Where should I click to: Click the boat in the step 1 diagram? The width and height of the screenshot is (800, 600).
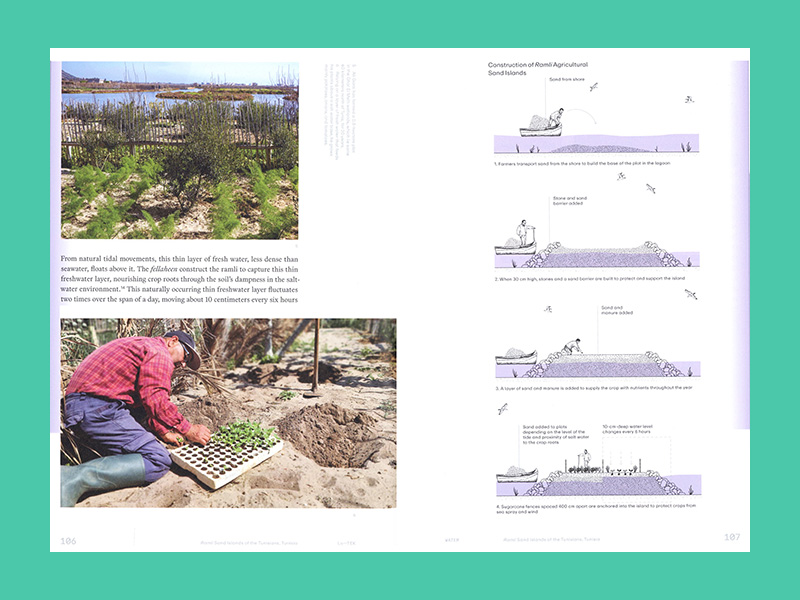click(x=541, y=128)
